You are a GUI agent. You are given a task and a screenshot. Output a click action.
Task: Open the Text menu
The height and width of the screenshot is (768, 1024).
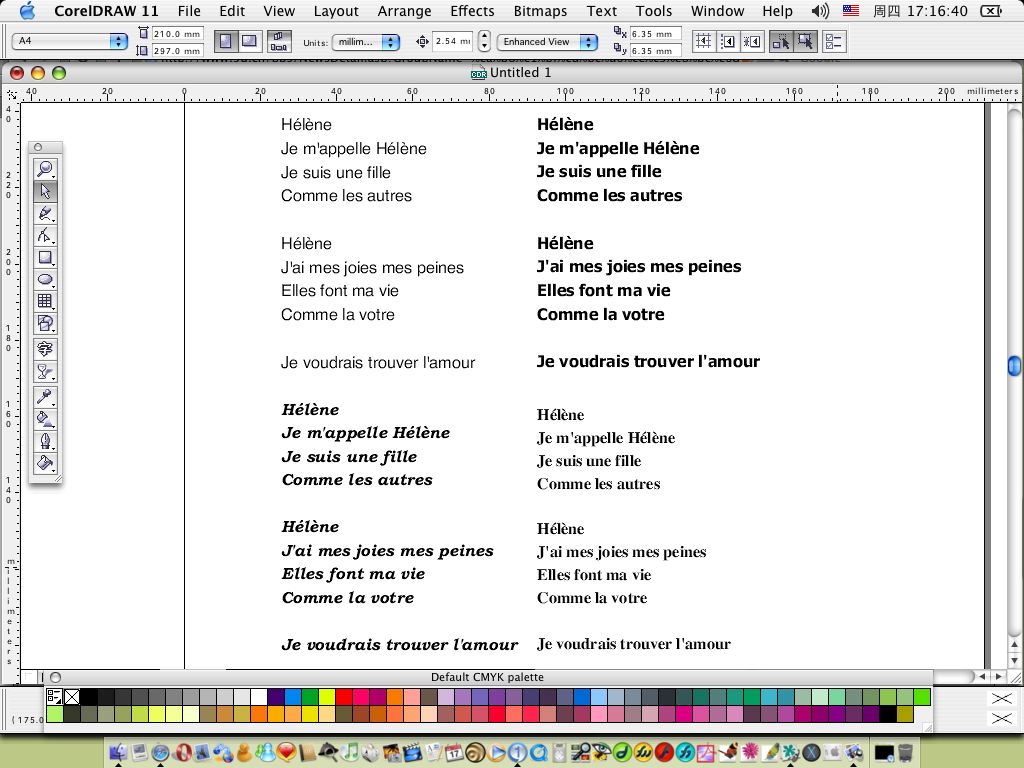pyautogui.click(x=601, y=11)
